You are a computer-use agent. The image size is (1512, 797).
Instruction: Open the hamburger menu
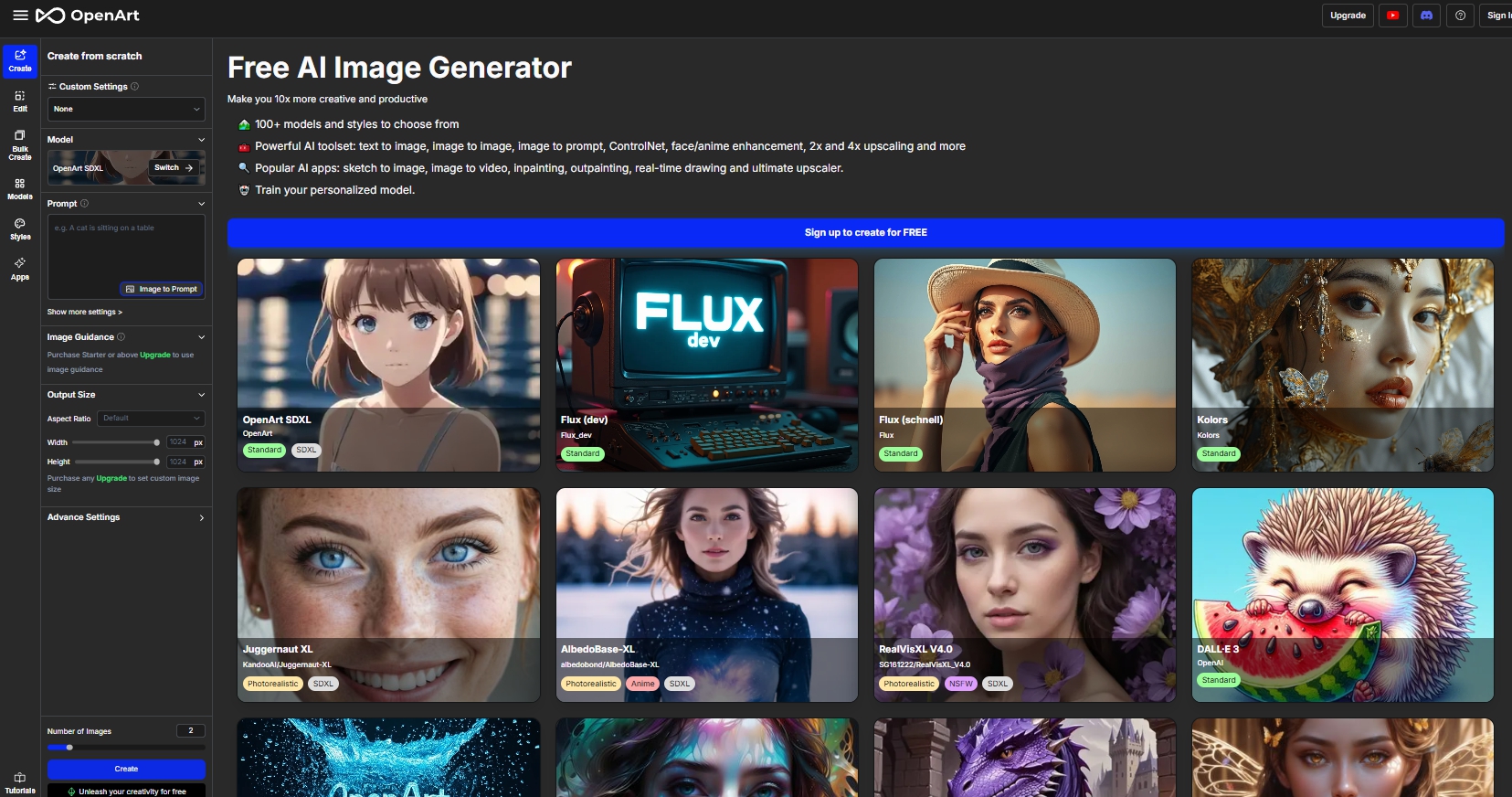coord(20,16)
